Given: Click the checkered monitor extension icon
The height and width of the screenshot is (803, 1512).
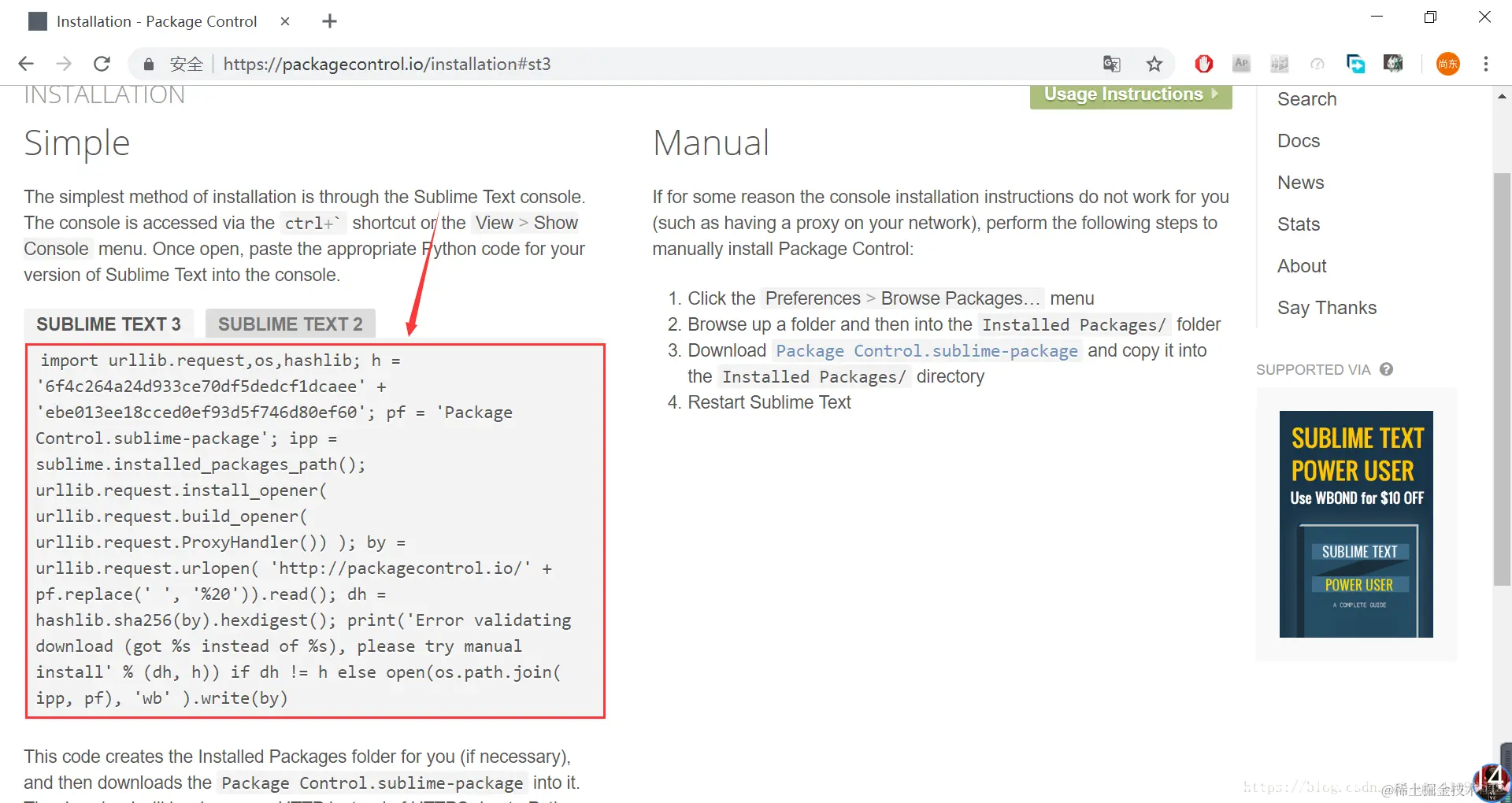Looking at the screenshot, I should pyautogui.click(x=1393, y=64).
